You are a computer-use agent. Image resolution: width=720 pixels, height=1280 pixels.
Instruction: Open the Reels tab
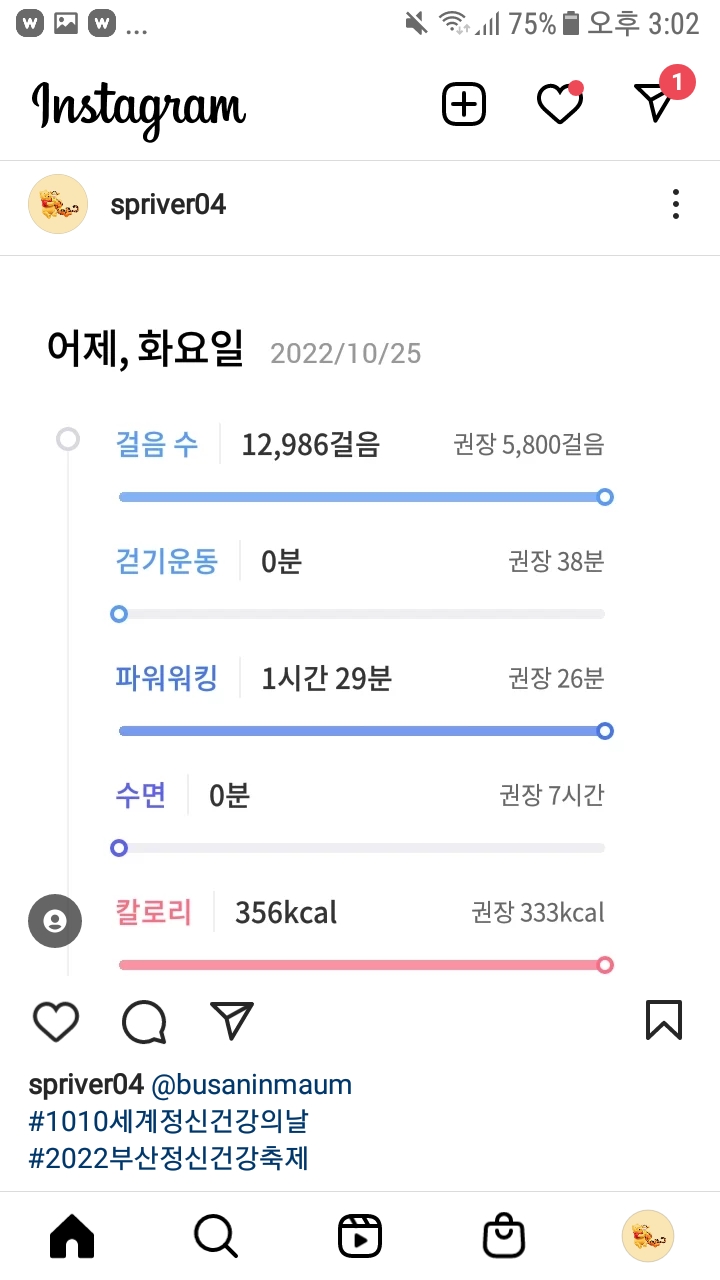360,1238
